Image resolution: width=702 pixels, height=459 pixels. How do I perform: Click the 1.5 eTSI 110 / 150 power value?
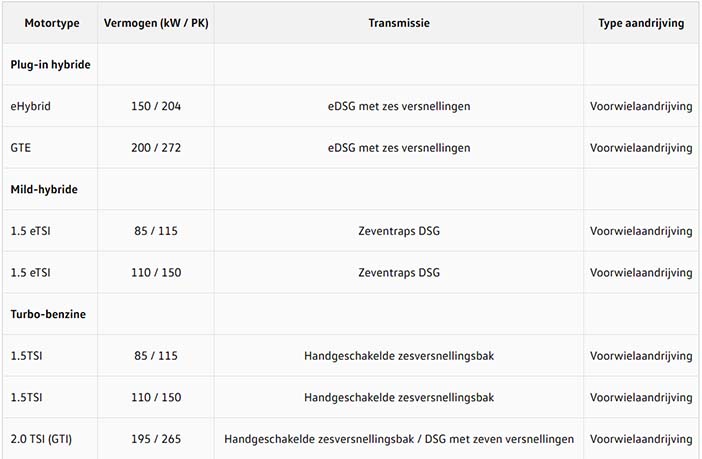click(156, 272)
